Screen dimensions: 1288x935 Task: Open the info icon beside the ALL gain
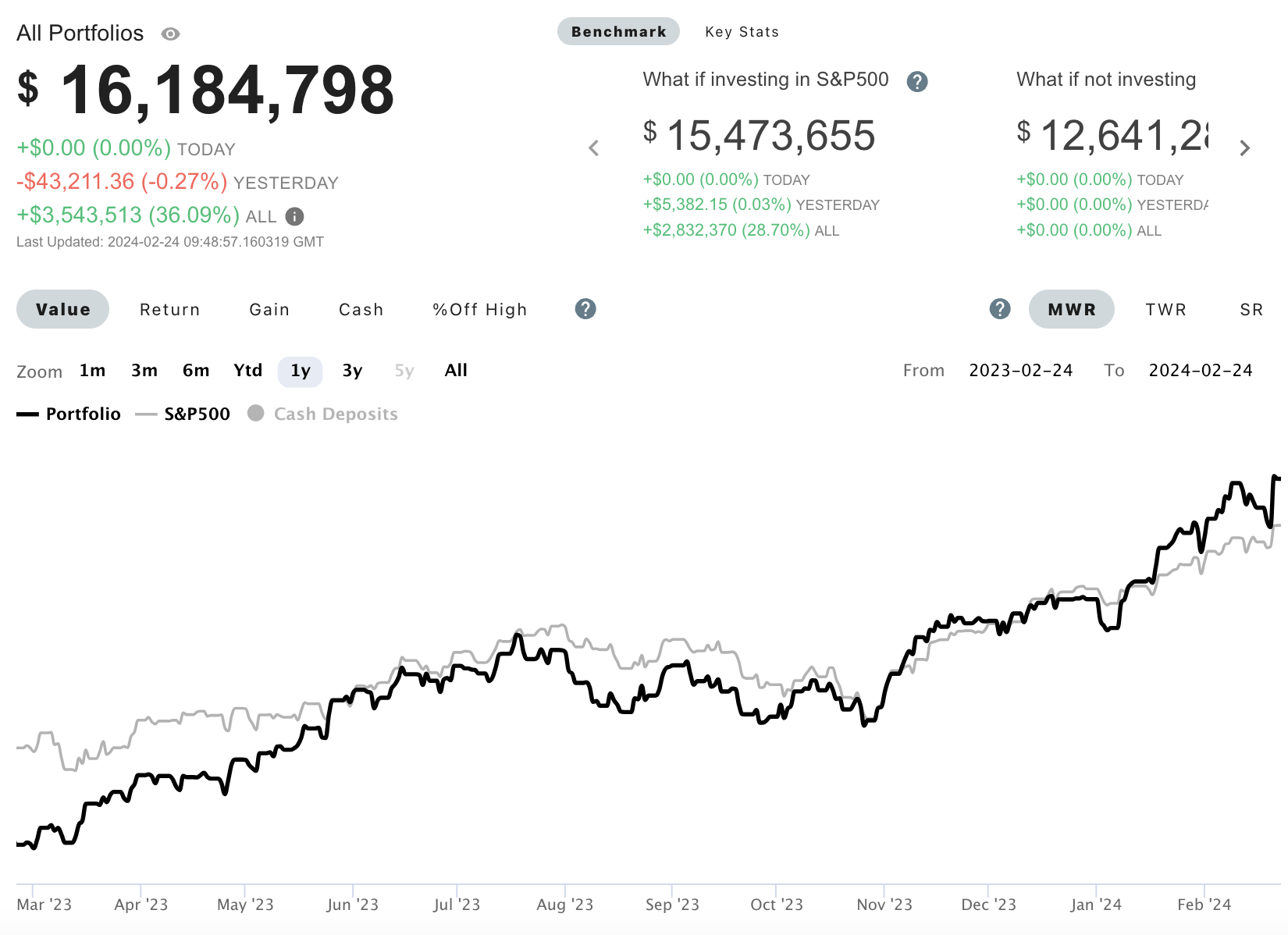click(x=294, y=216)
